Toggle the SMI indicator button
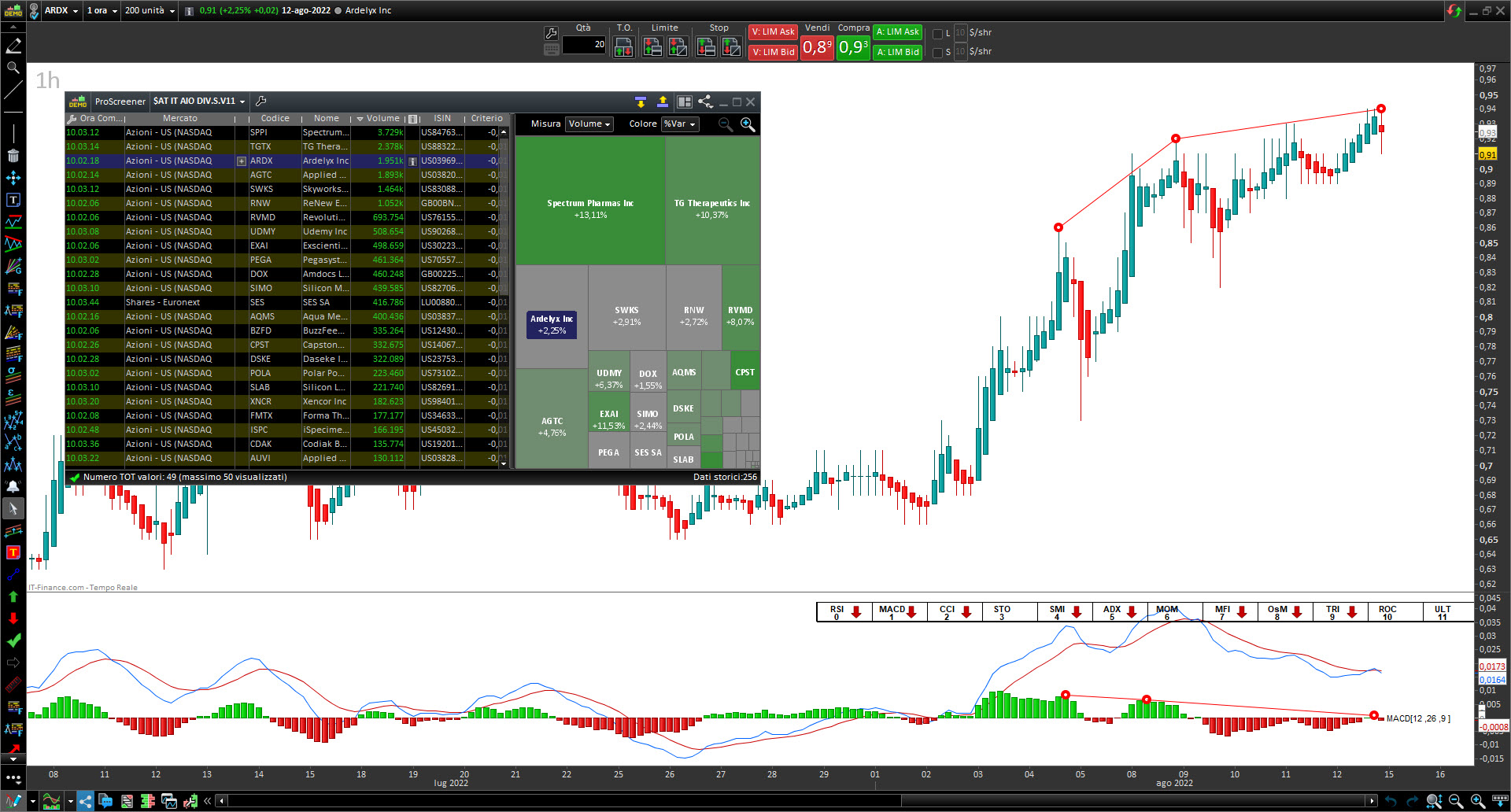This screenshot has height=812, width=1511. pos(1065,612)
